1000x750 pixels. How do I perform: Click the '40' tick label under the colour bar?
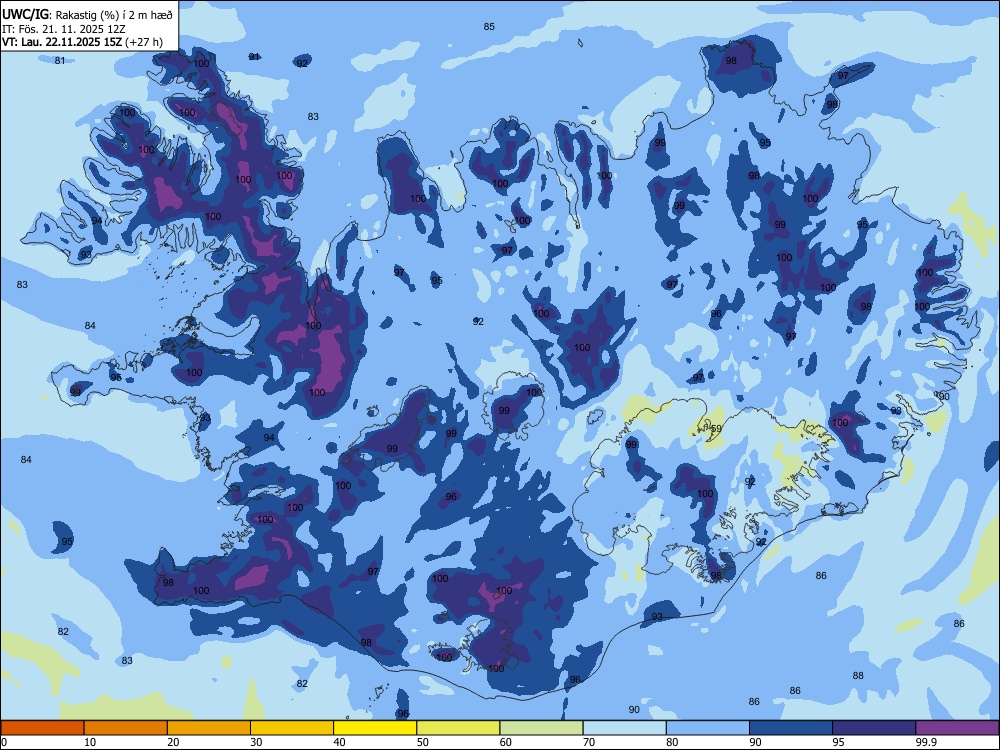[340, 742]
